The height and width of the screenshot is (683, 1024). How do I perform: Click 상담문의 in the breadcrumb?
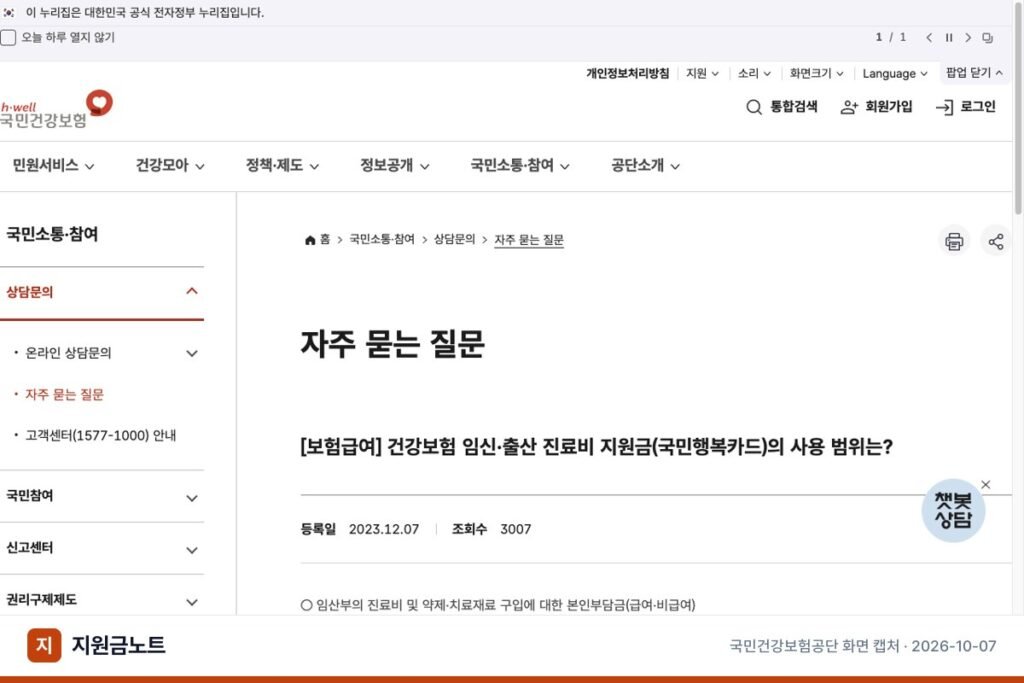(x=455, y=240)
